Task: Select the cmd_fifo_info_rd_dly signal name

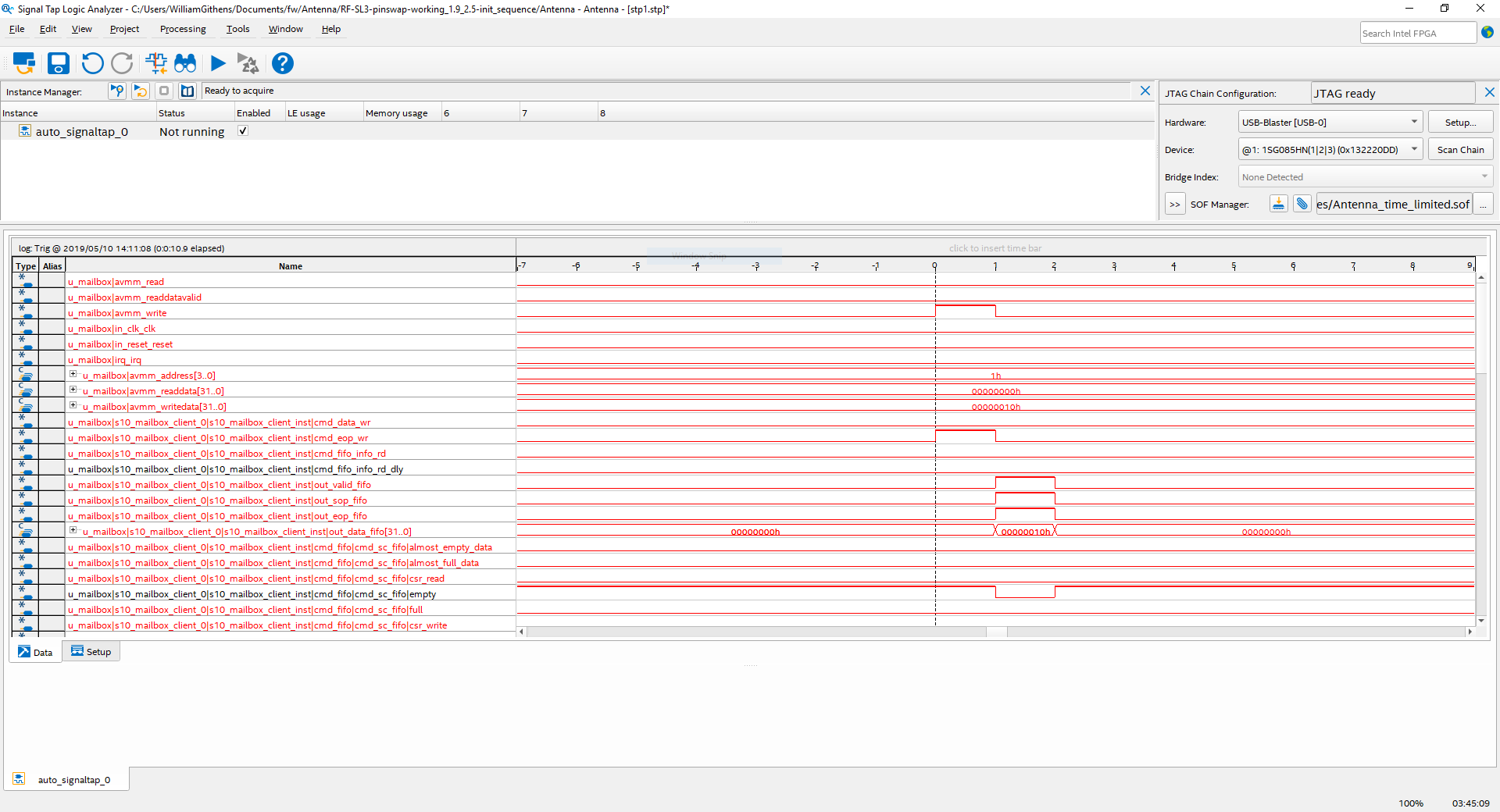Action: click(235, 469)
